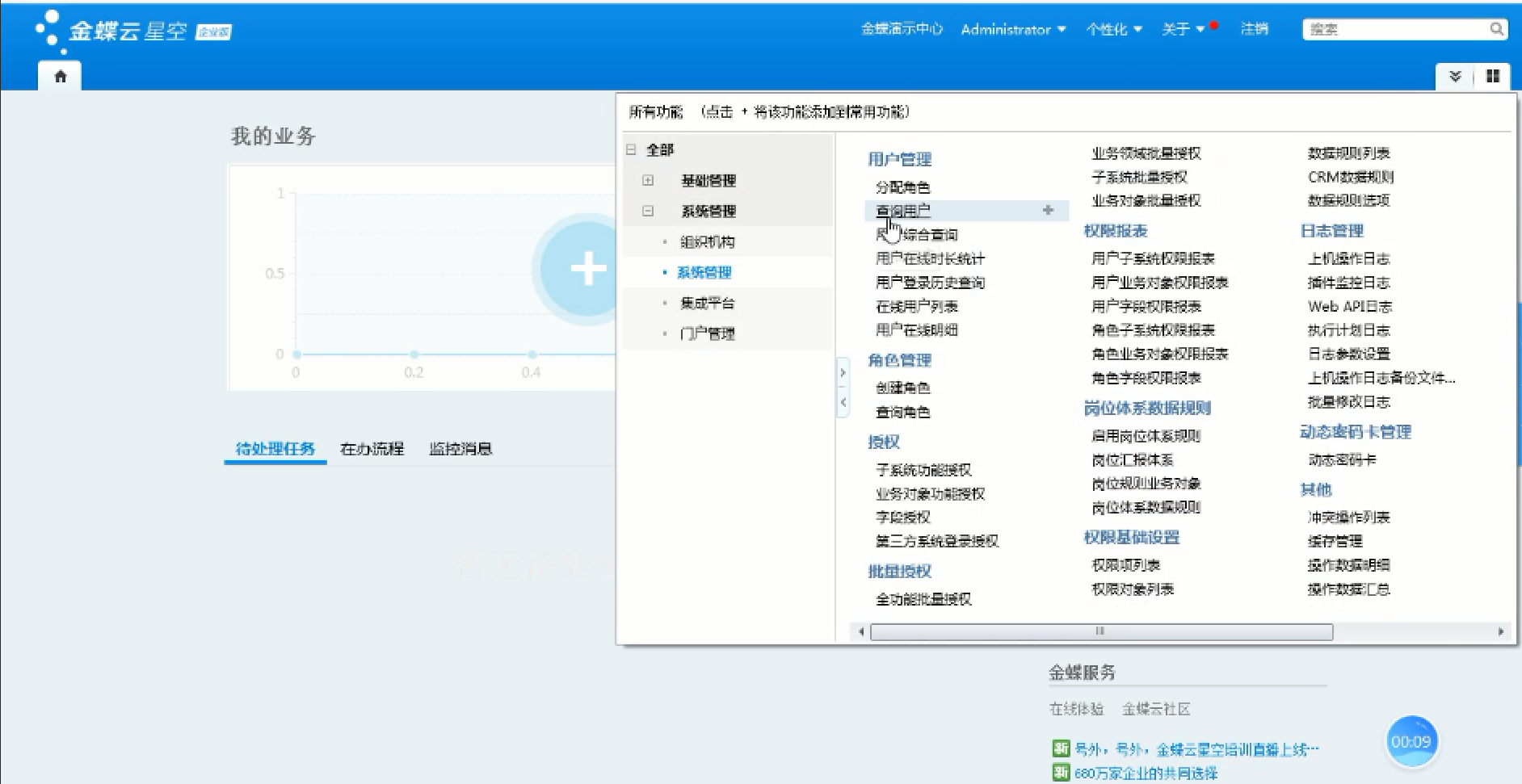This screenshot has height=784, width=1522.
Task: Click the home tab icon
Action: [60, 77]
